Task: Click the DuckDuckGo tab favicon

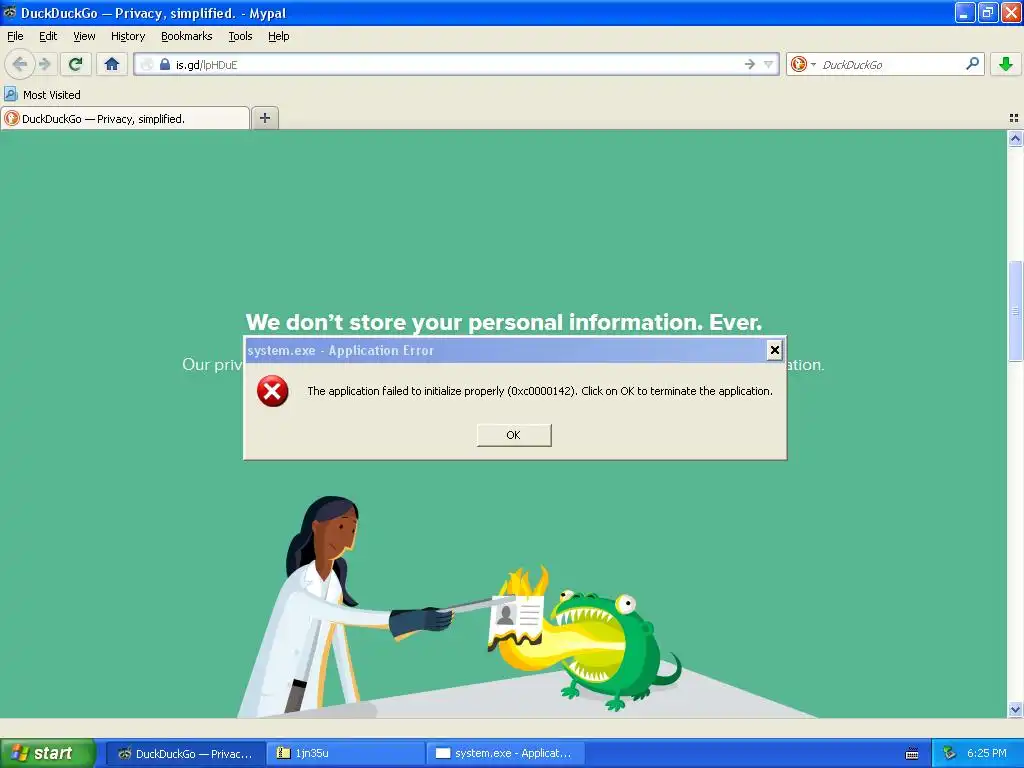Action: pyautogui.click(x=12, y=118)
